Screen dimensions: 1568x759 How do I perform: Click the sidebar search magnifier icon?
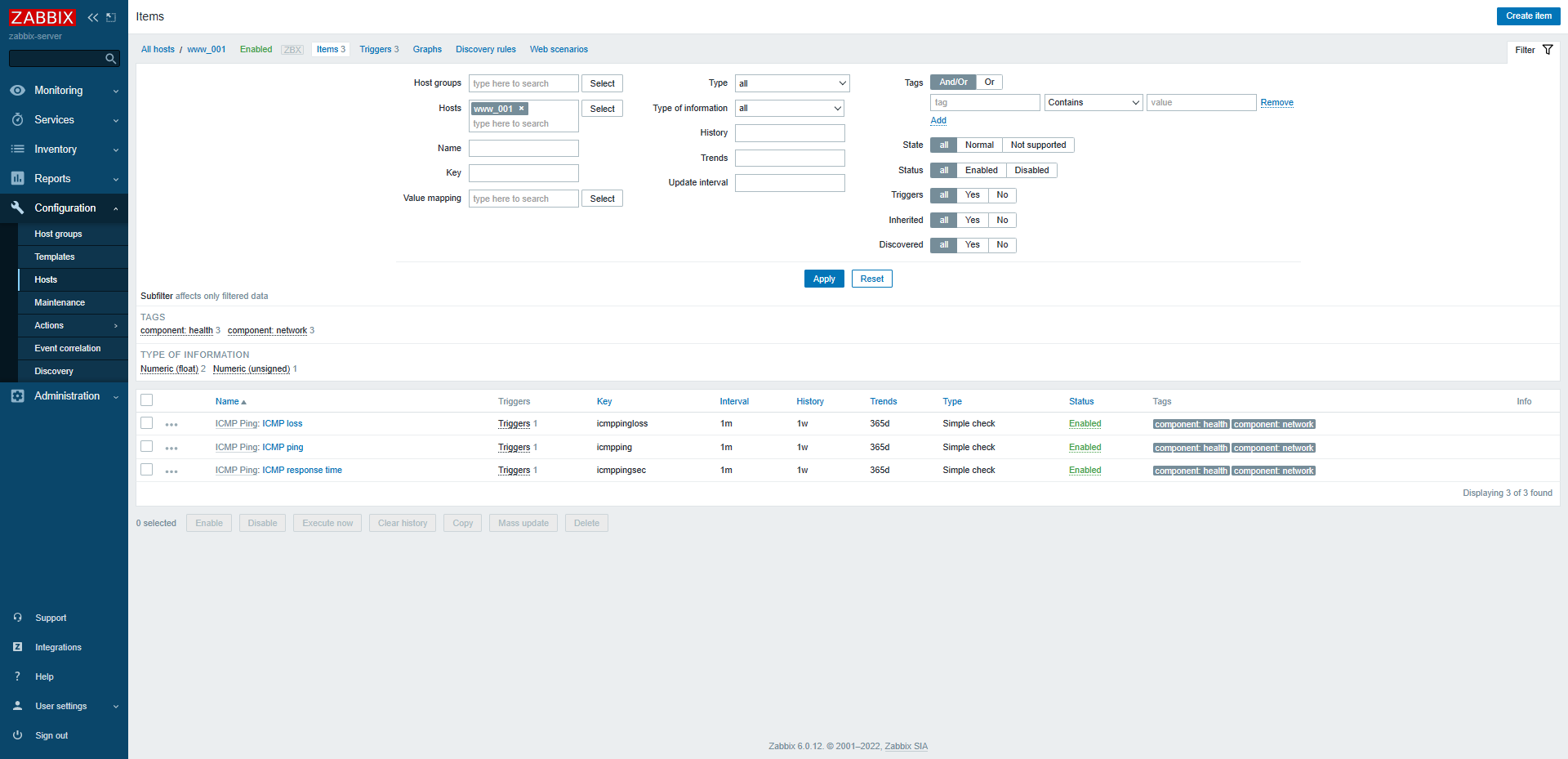110,59
